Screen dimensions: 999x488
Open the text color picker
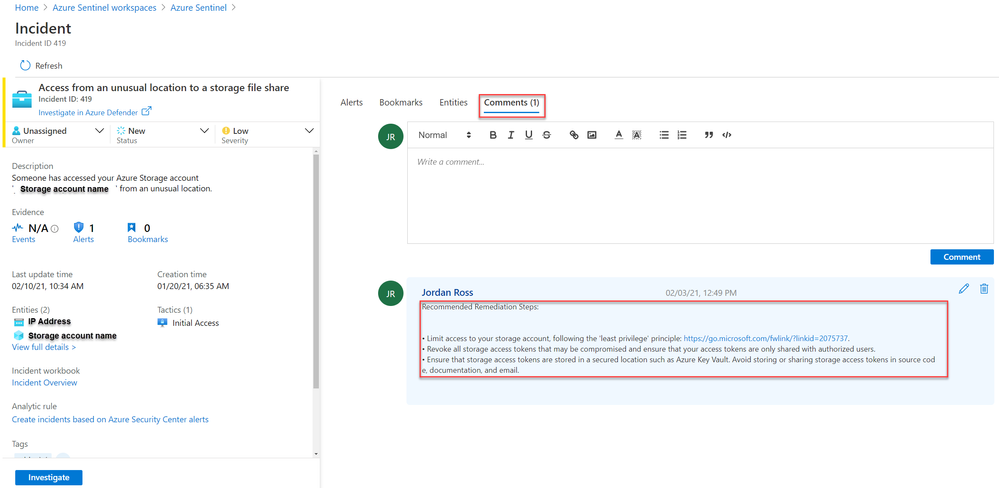618,135
